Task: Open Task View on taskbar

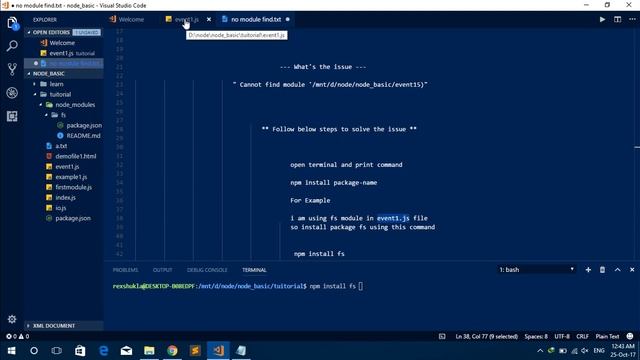Action: 57,351
